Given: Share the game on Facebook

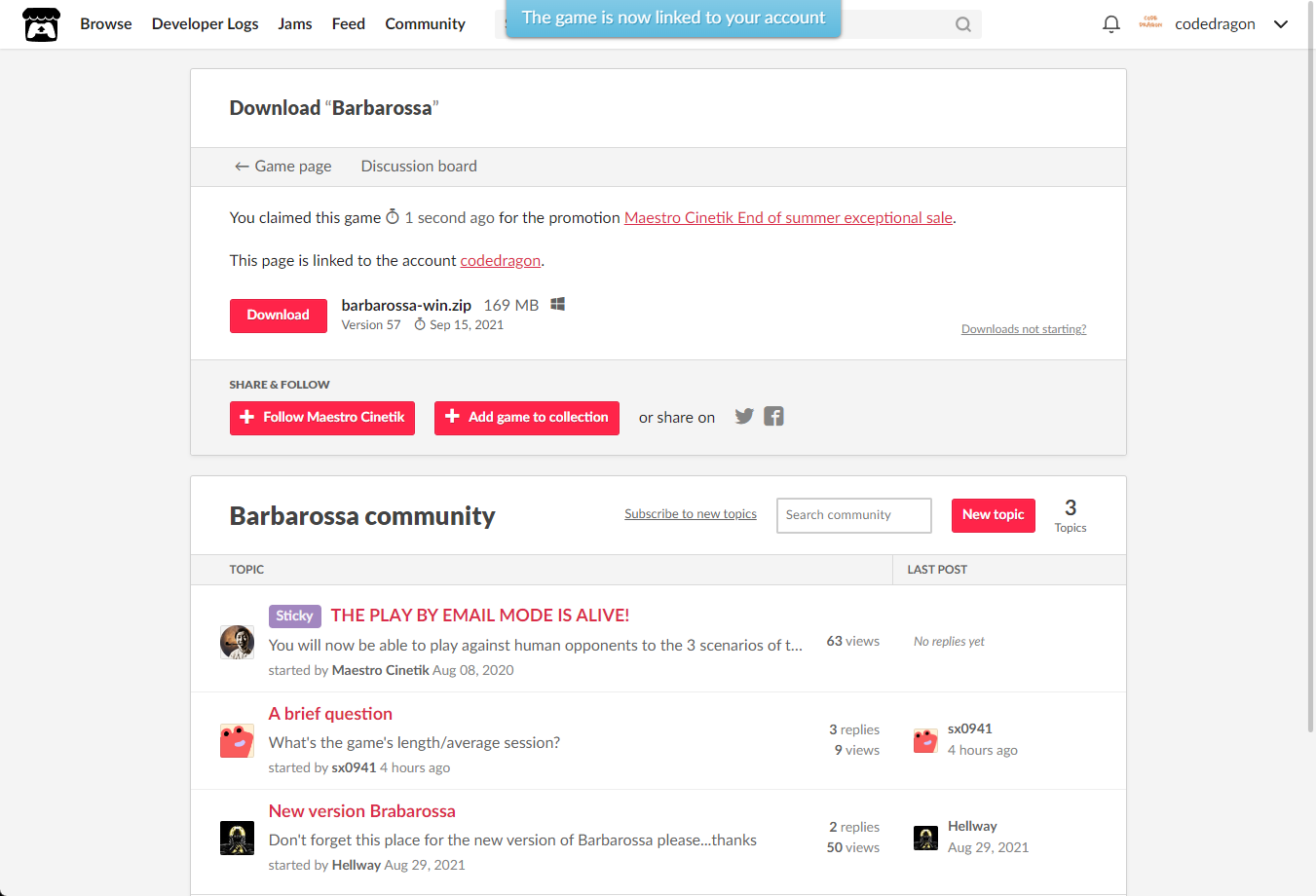Looking at the screenshot, I should (773, 417).
